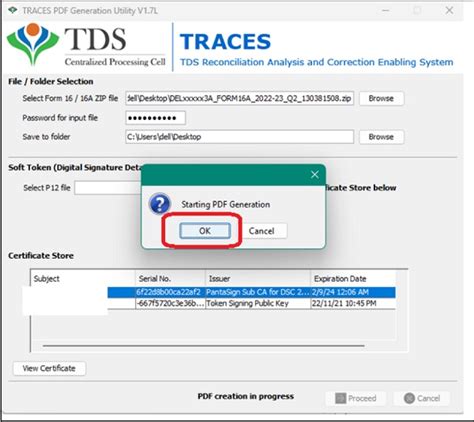Click the 2/9/24 12:06 AM expiration cell
474x422 pixels.
coord(353,292)
